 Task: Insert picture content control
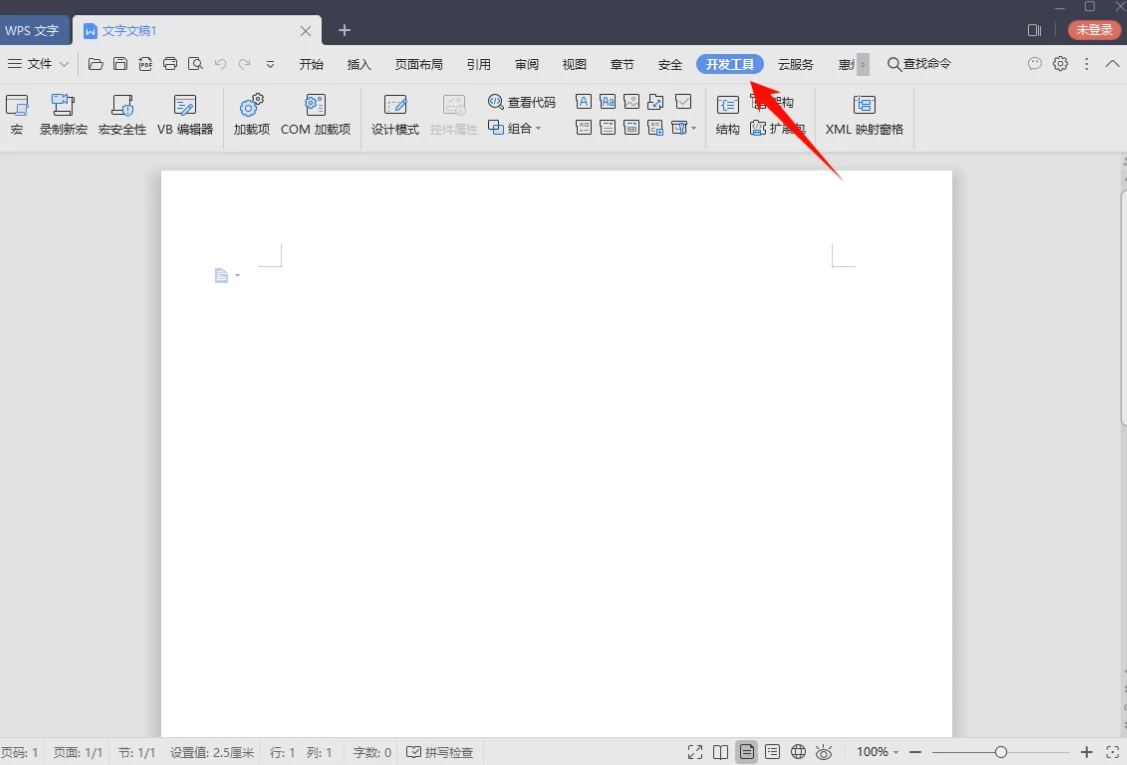pyautogui.click(x=632, y=101)
